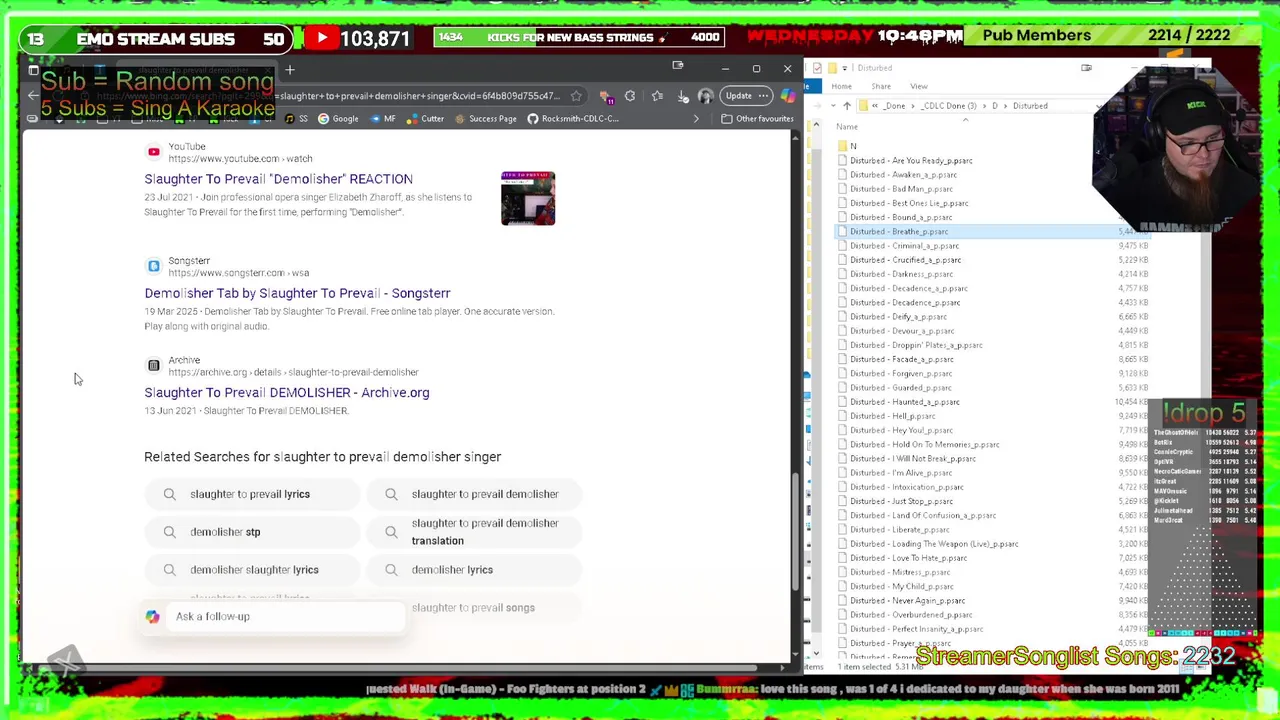Open the Archive.org DEMOLISHER result
Image resolution: width=1280 pixels, height=720 pixels.
[x=286, y=392]
